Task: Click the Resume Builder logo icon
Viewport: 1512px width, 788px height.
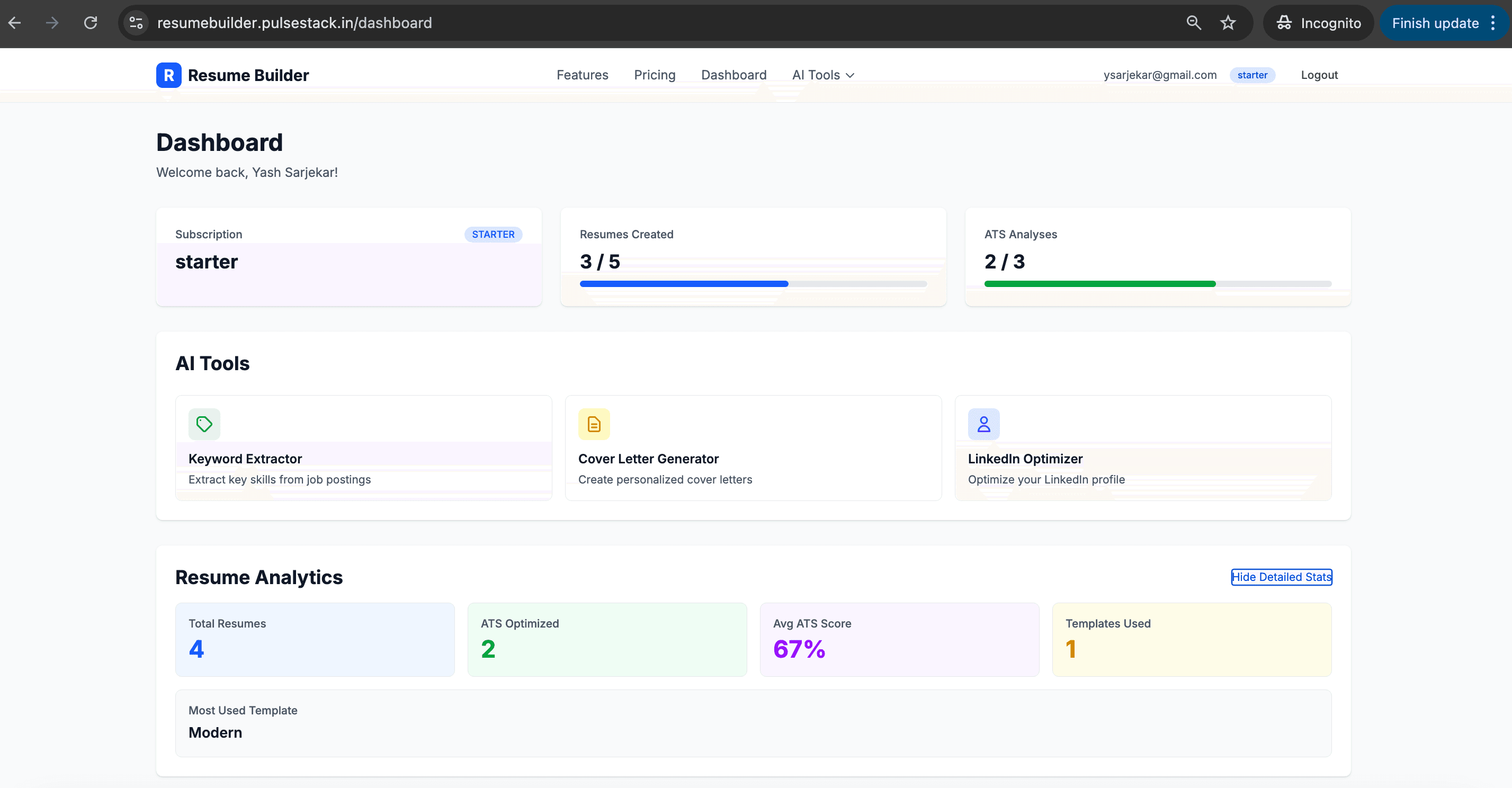Action: pos(168,75)
